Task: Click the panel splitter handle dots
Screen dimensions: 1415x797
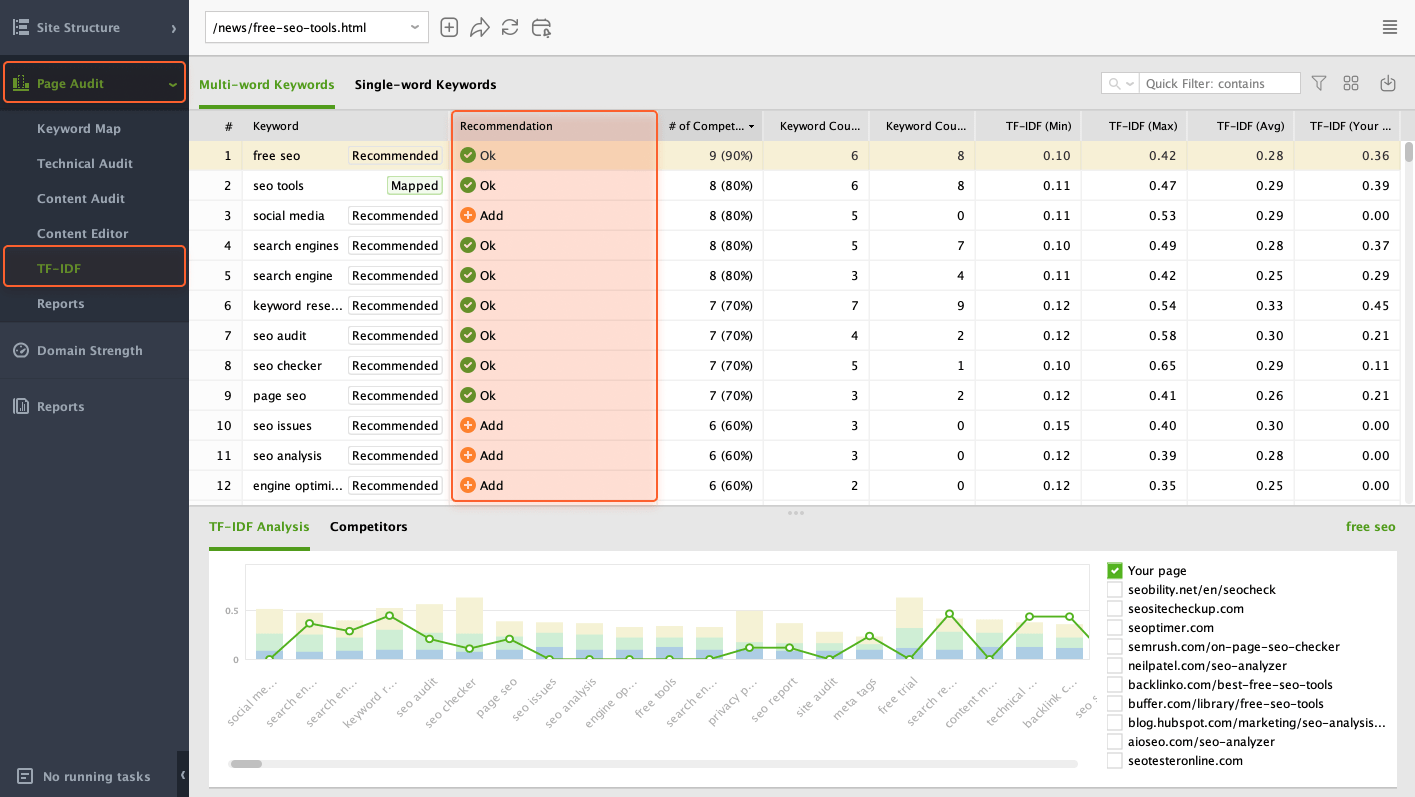Action: click(796, 513)
